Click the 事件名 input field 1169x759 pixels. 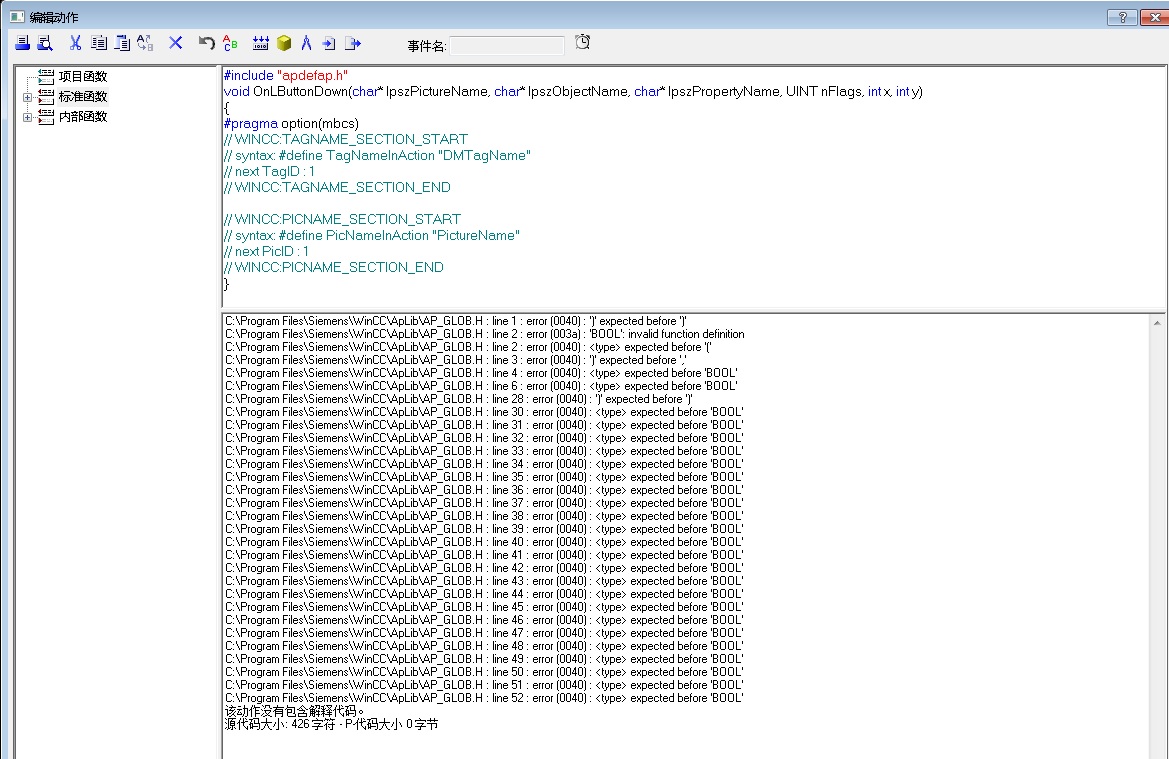(507, 45)
